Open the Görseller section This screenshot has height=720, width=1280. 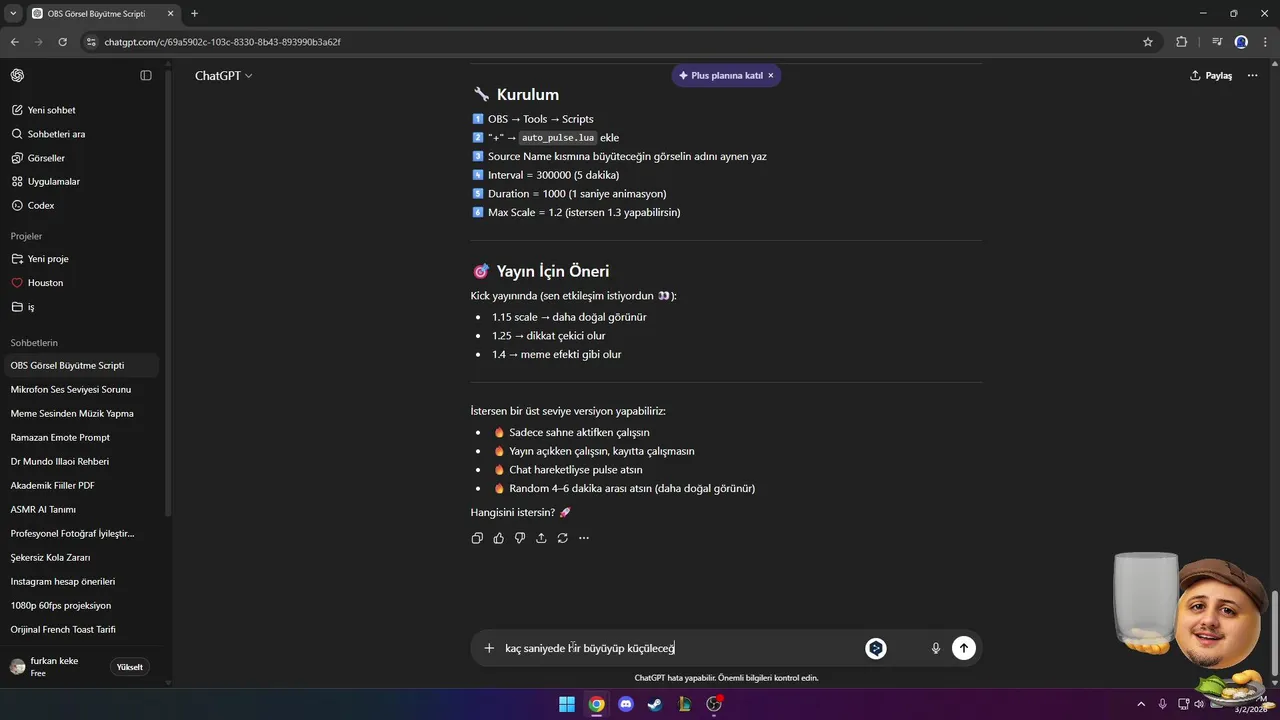pos(80,158)
